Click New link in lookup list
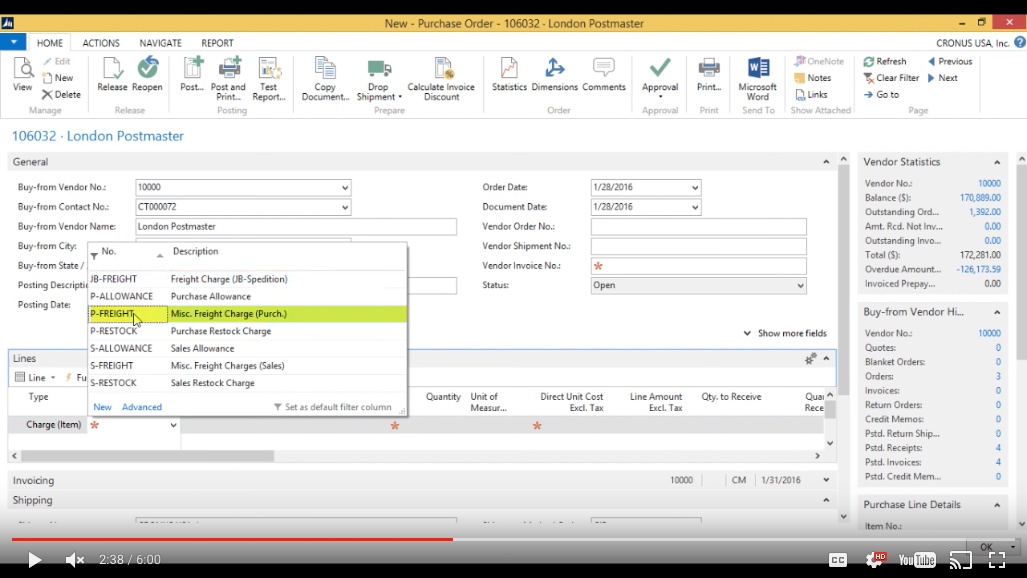Screen dimensions: 1027x578 pos(102,407)
